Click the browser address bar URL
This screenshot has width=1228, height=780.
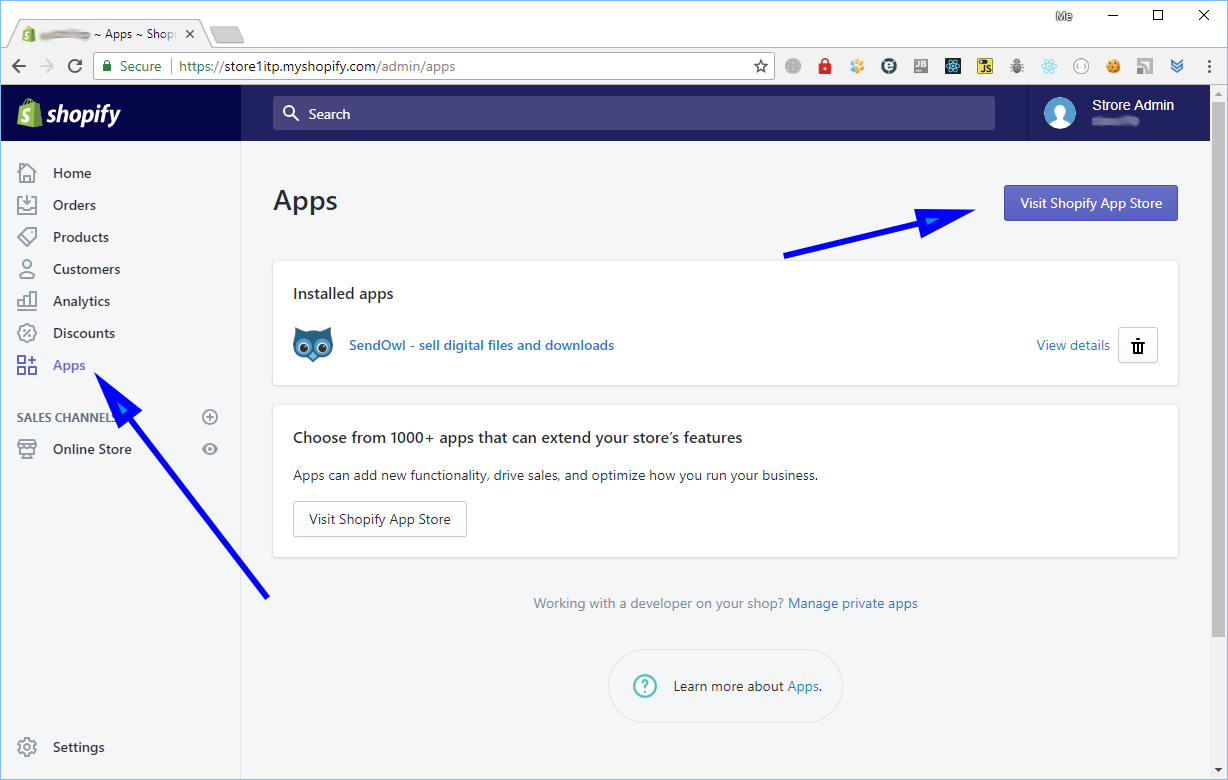(317, 66)
